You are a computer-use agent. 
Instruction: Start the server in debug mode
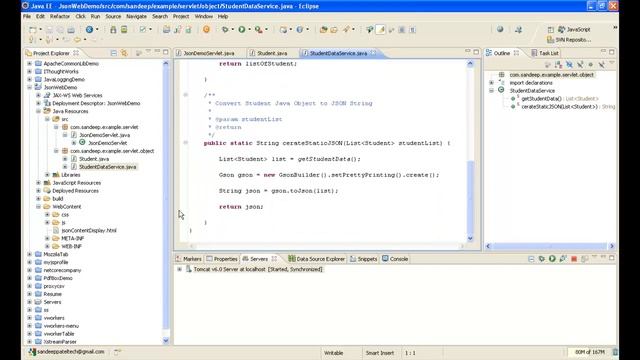tap(542, 259)
